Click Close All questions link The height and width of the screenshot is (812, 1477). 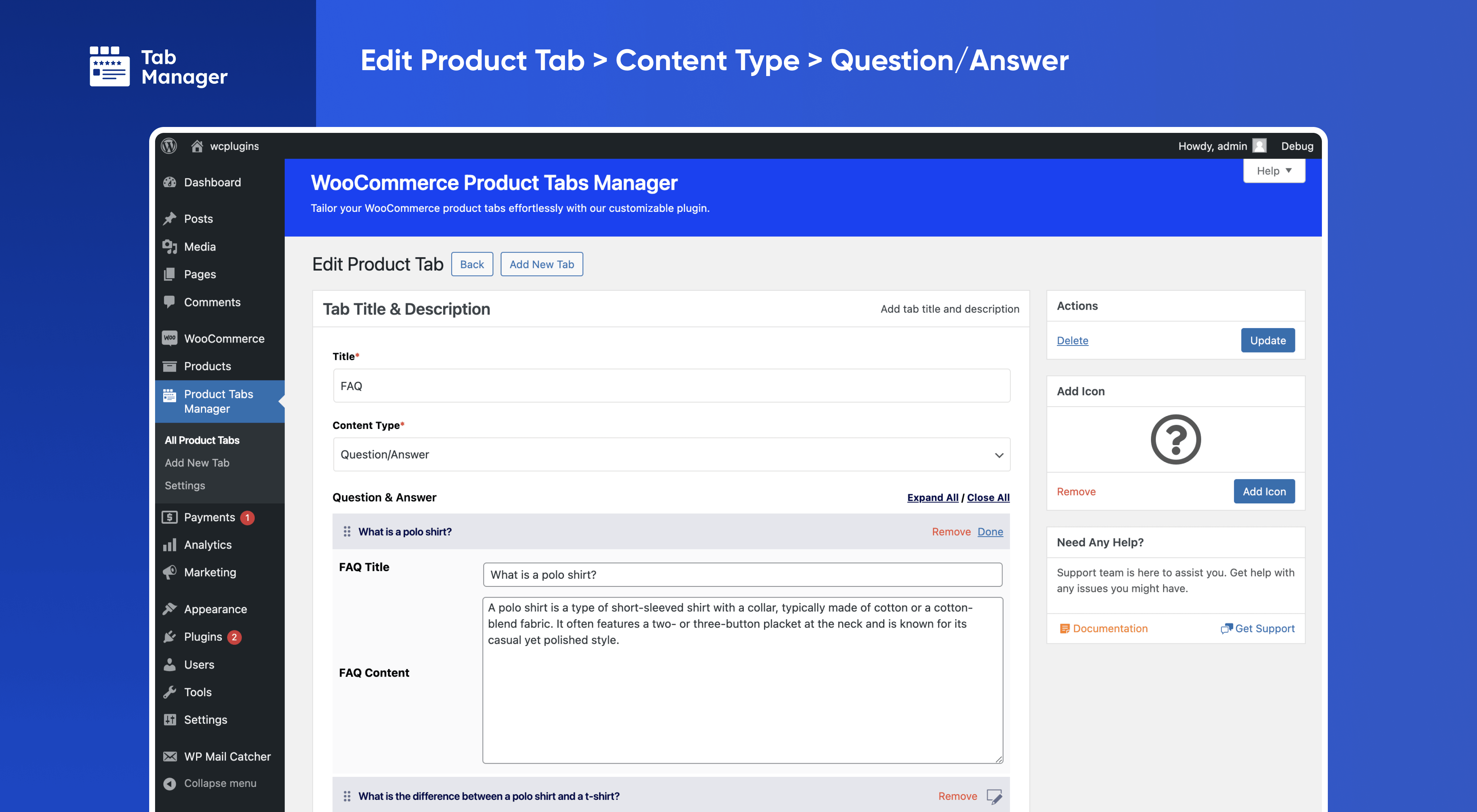click(x=988, y=498)
